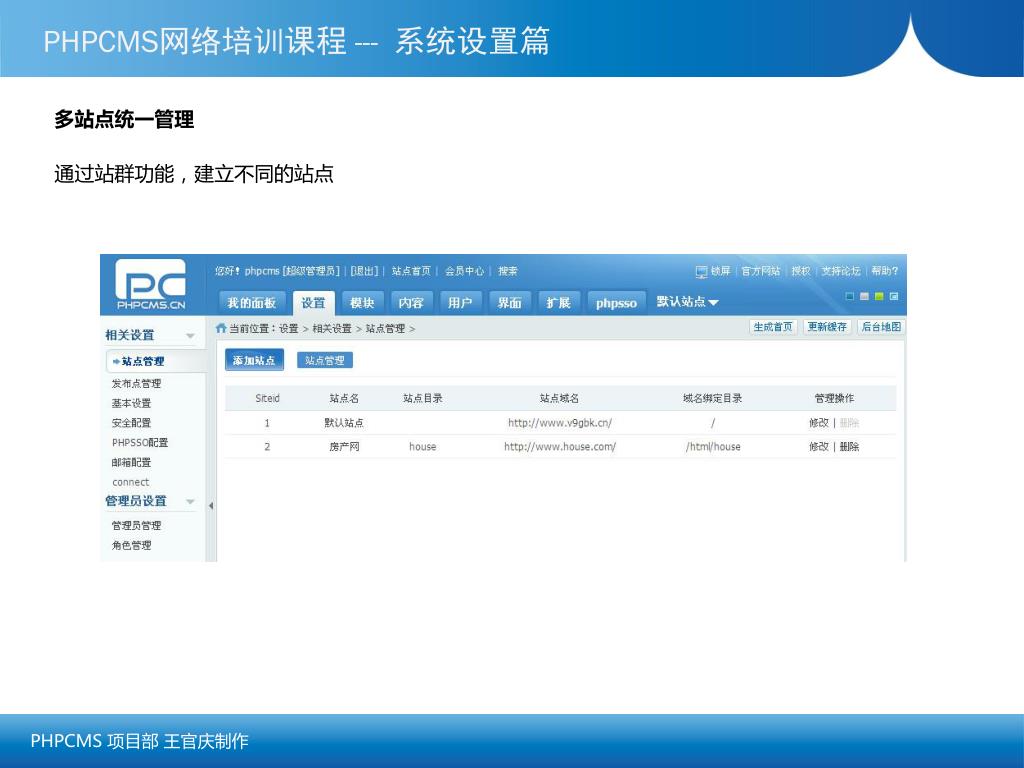Screen dimensions: 1024x768
Task: Click the /html/house bound directory cell
Action: pyautogui.click(x=713, y=447)
